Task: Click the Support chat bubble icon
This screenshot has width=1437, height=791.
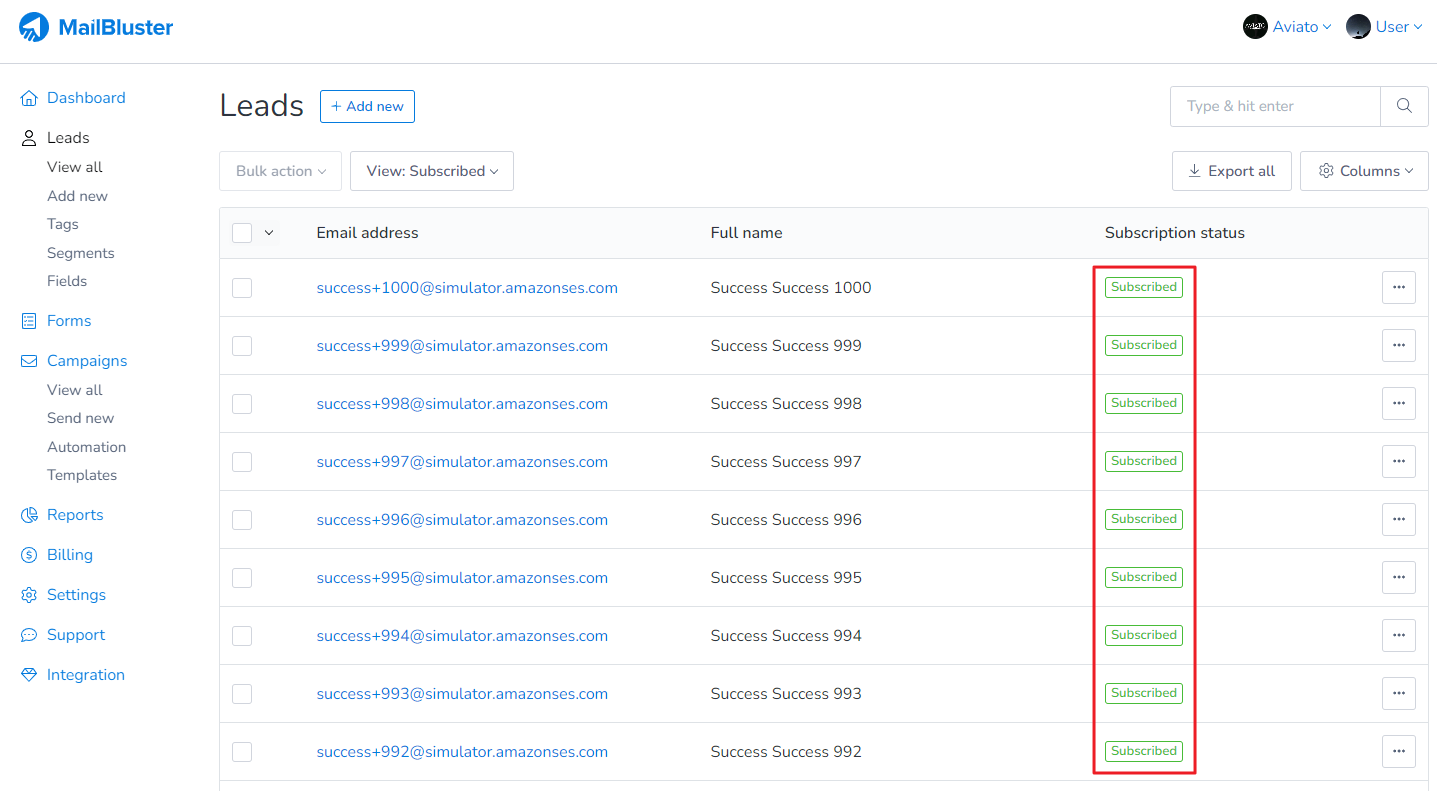Action: tap(29, 635)
